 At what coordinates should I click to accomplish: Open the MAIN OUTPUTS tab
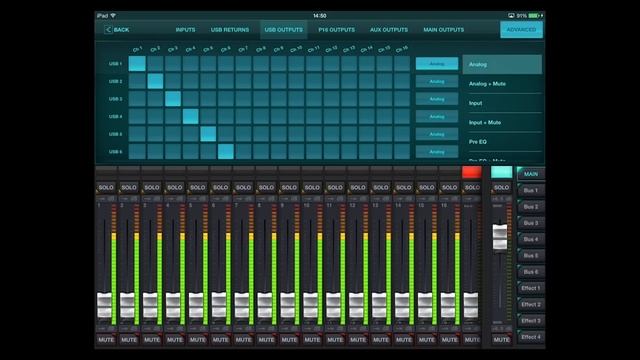pos(443,30)
